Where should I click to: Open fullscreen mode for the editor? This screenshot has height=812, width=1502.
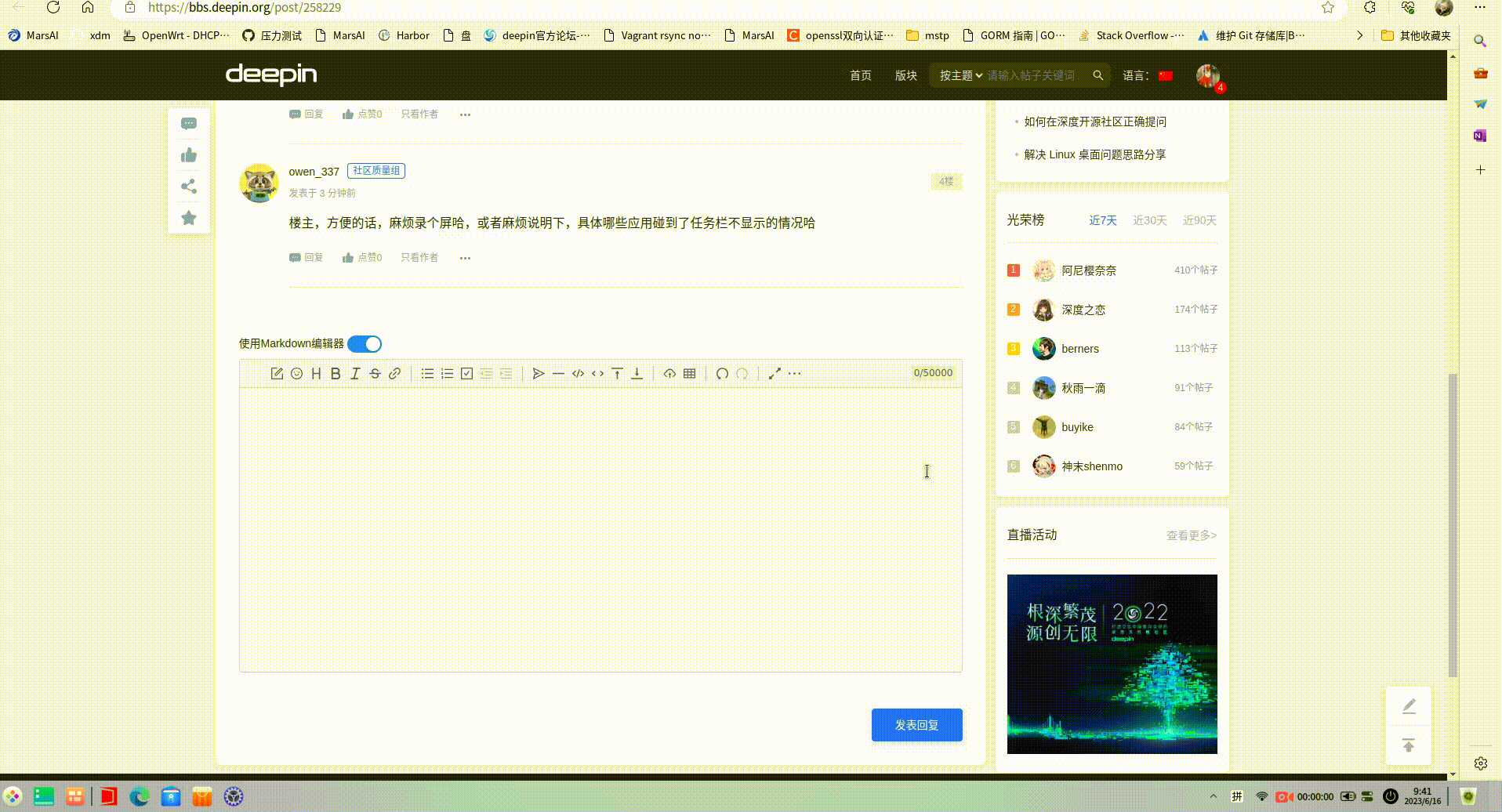[x=775, y=374]
